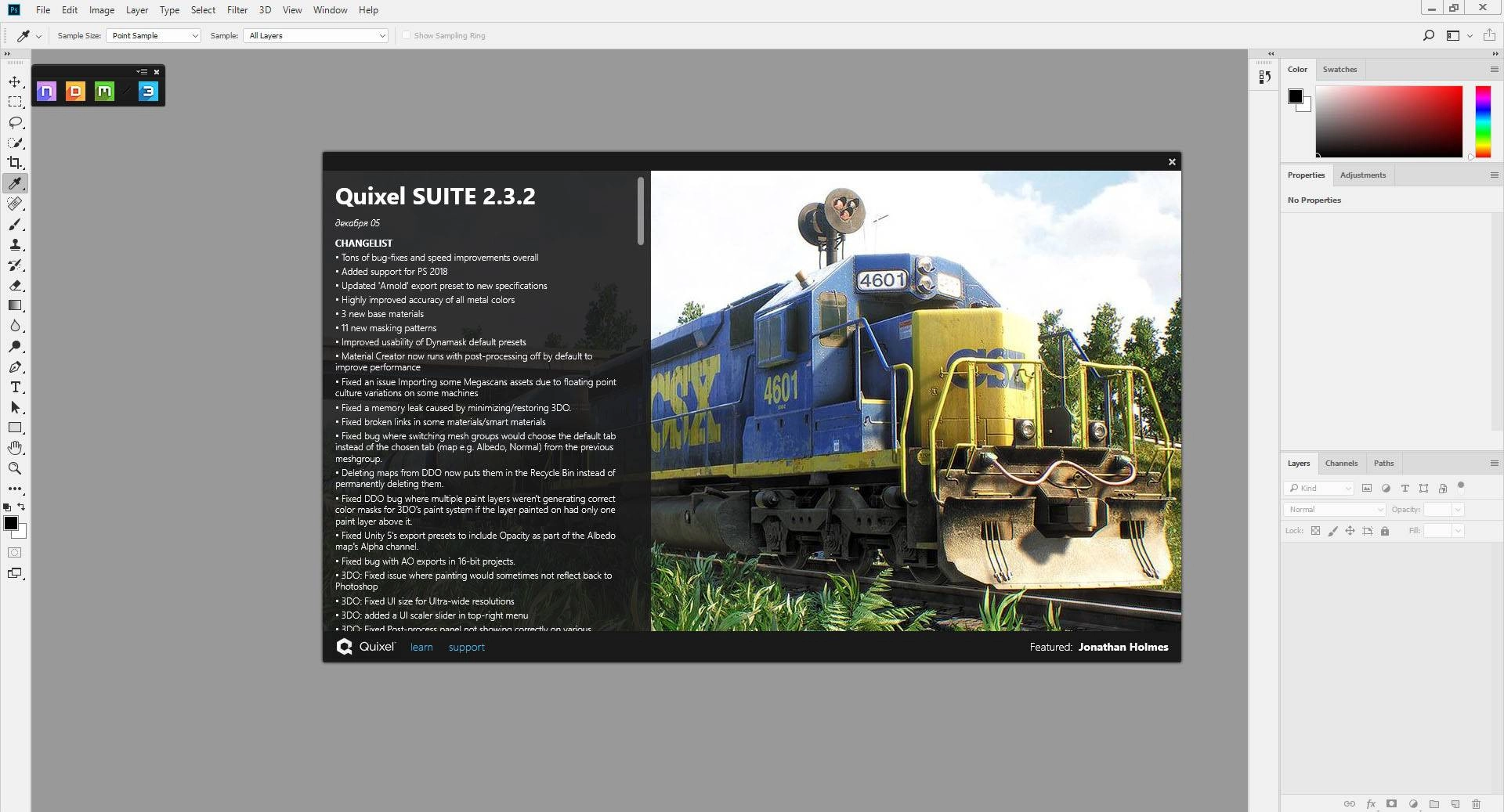Click the search magnifier icon
The height and width of the screenshot is (812, 1504).
(1428, 35)
